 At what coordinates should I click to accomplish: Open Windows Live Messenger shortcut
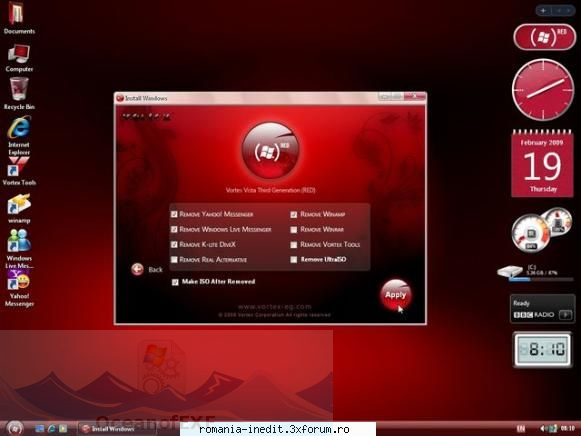[19, 249]
